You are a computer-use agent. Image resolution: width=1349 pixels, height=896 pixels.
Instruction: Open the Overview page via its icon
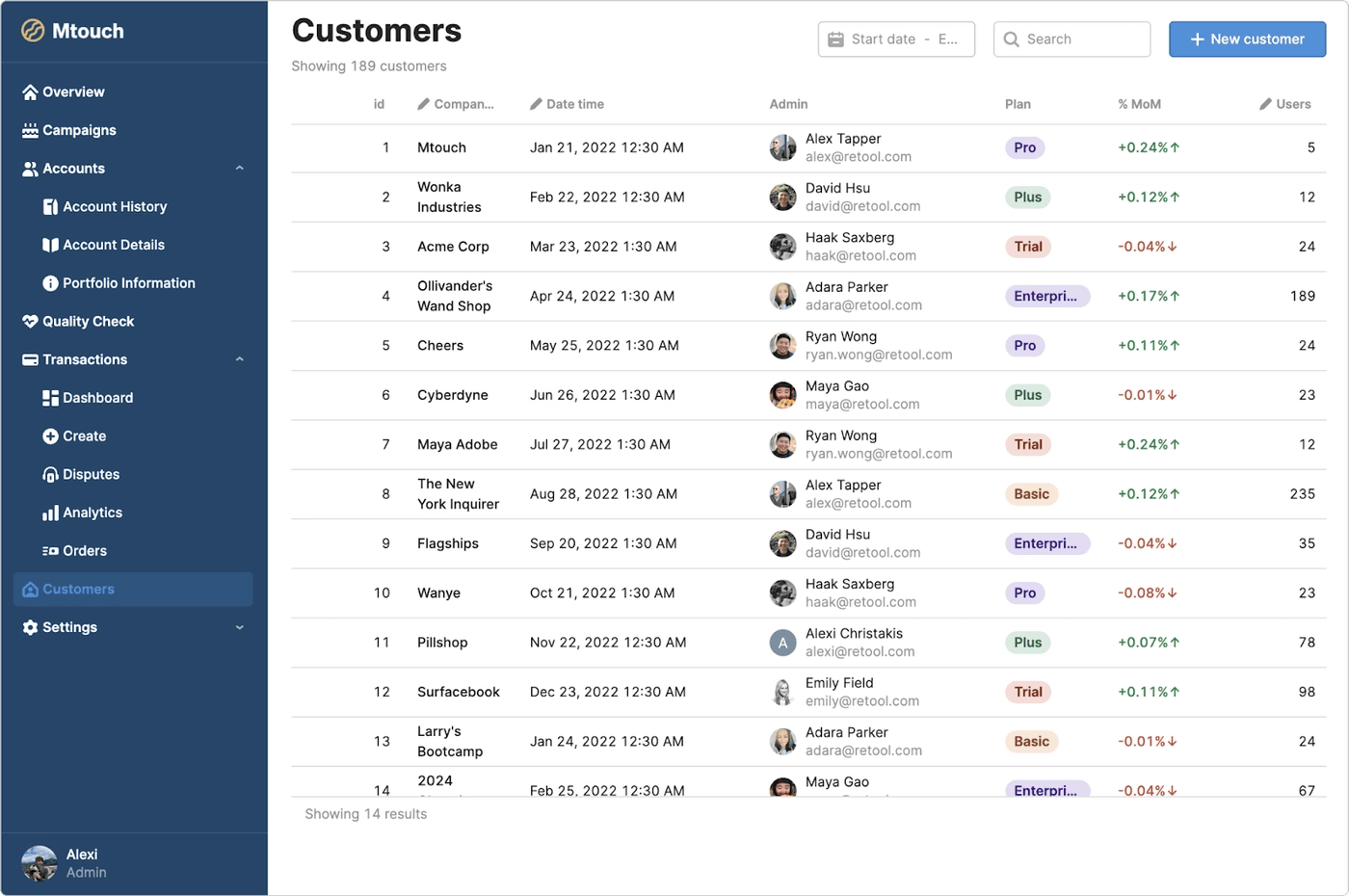[x=29, y=92]
